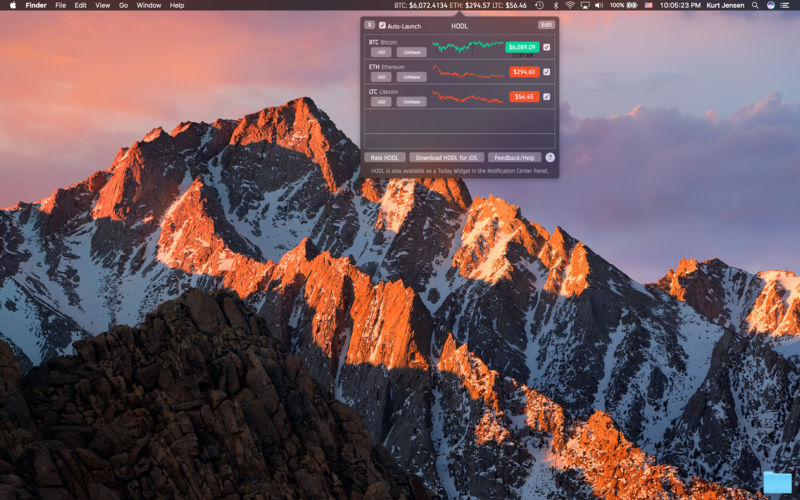Open the US flag input menu
The height and width of the screenshot is (500, 800).
(648, 5)
